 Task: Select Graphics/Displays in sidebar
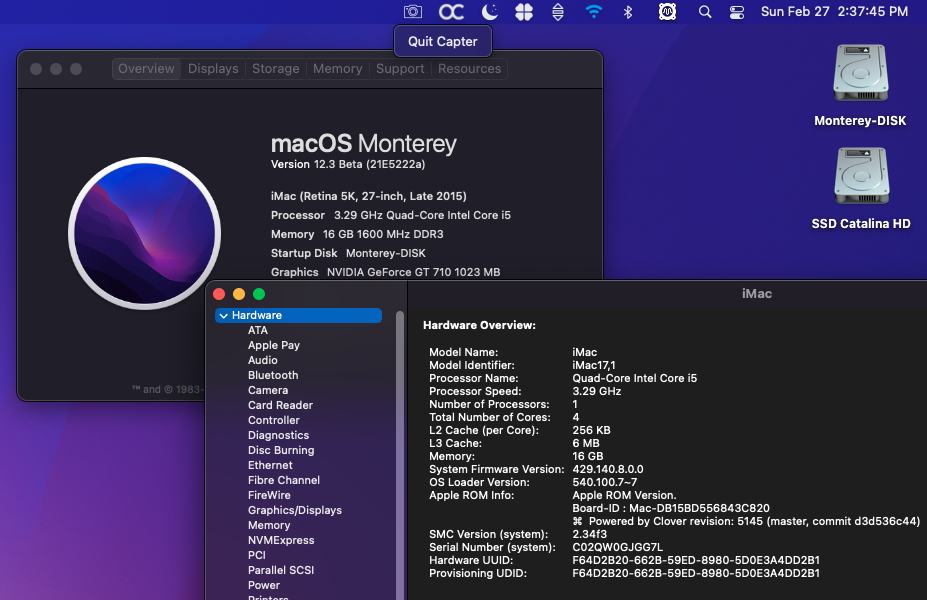click(x=294, y=510)
